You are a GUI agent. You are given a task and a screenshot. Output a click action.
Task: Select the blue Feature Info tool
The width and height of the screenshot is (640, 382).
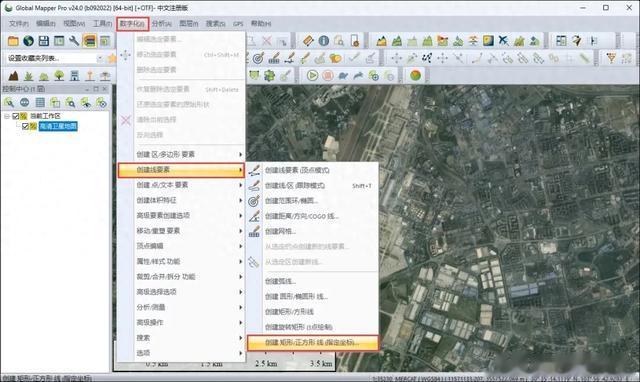click(x=324, y=40)
